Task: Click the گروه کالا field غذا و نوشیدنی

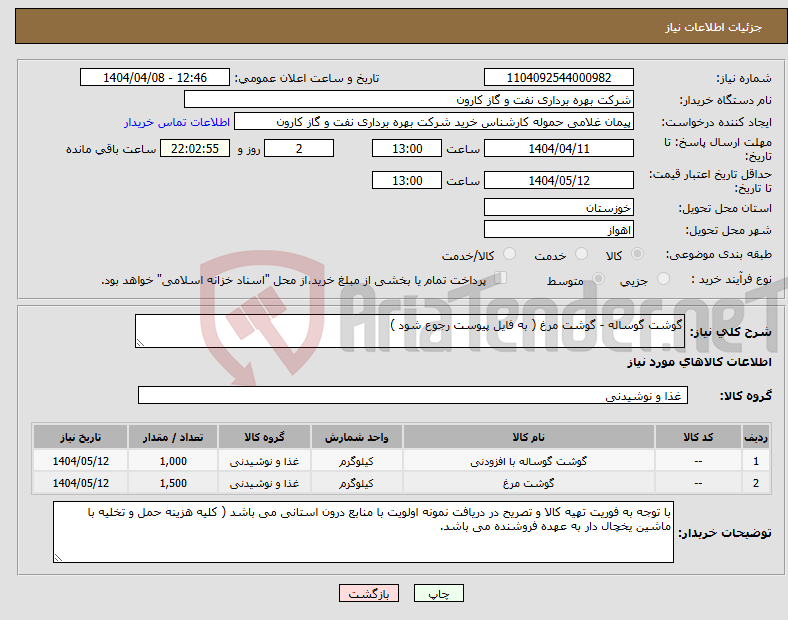Action: 413,395
